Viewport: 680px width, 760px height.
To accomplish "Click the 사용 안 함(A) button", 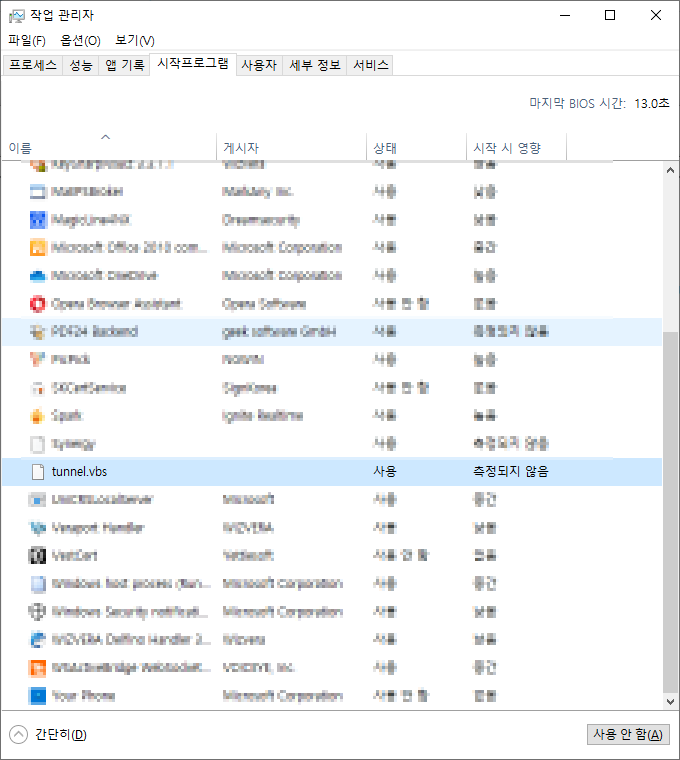I will (x=628, y=734).
